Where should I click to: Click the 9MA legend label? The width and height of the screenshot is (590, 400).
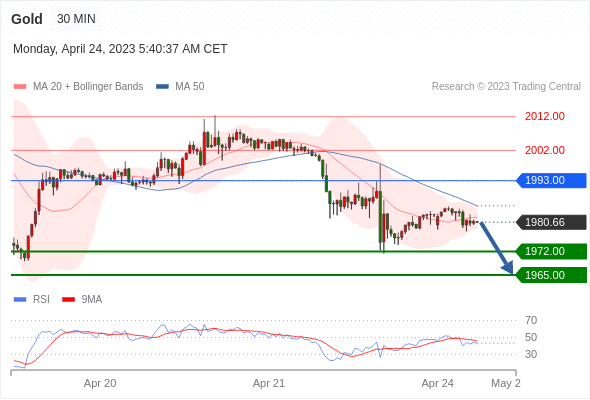92,300
